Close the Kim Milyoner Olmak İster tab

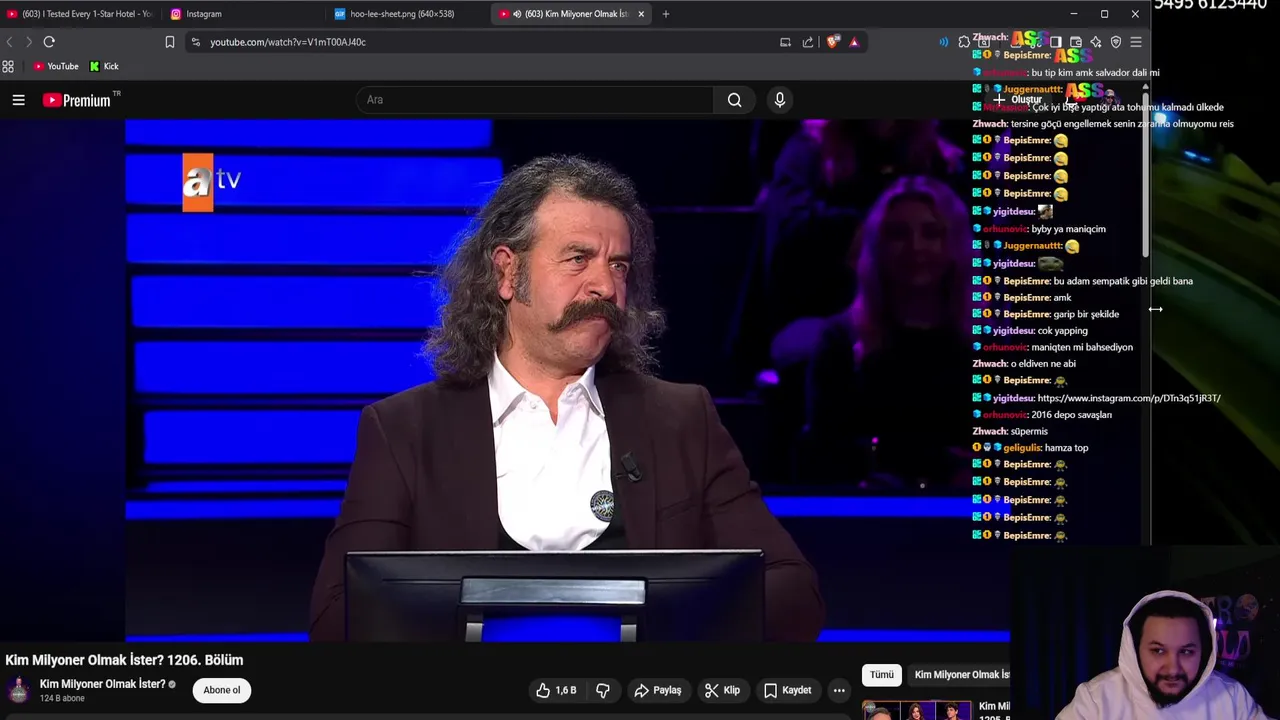641,14
